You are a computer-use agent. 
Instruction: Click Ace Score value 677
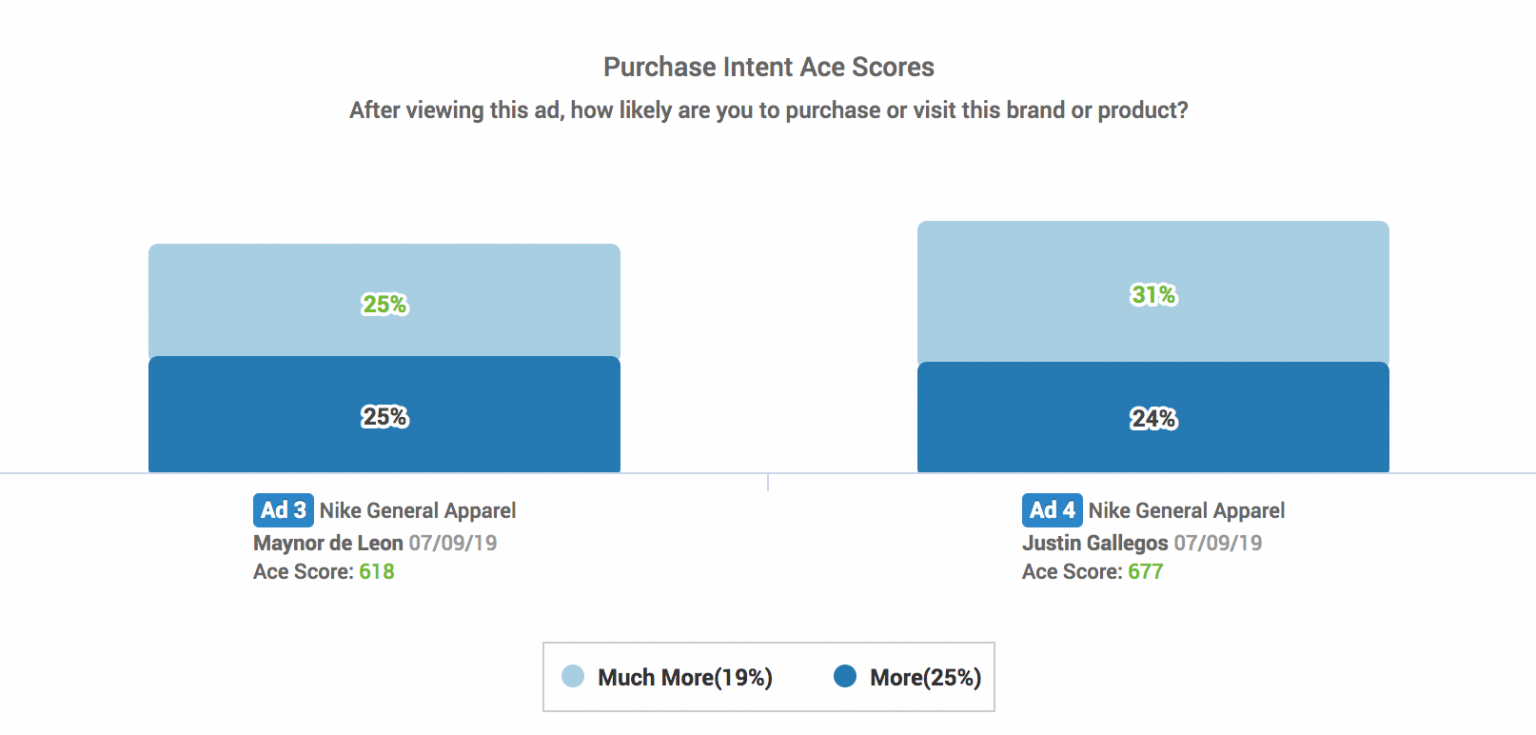click(1146, 572)
